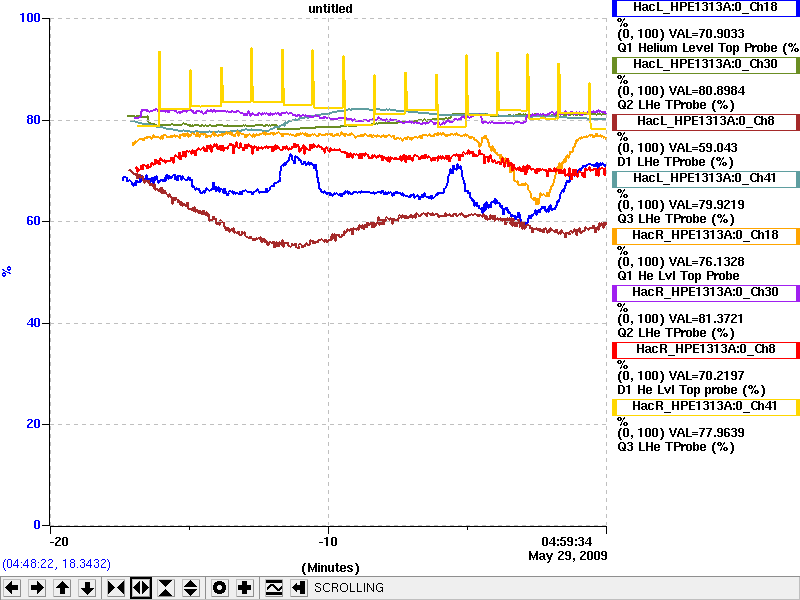
Task: Click the arrow-to-bar scroll mode button
Action: point(299,588)
